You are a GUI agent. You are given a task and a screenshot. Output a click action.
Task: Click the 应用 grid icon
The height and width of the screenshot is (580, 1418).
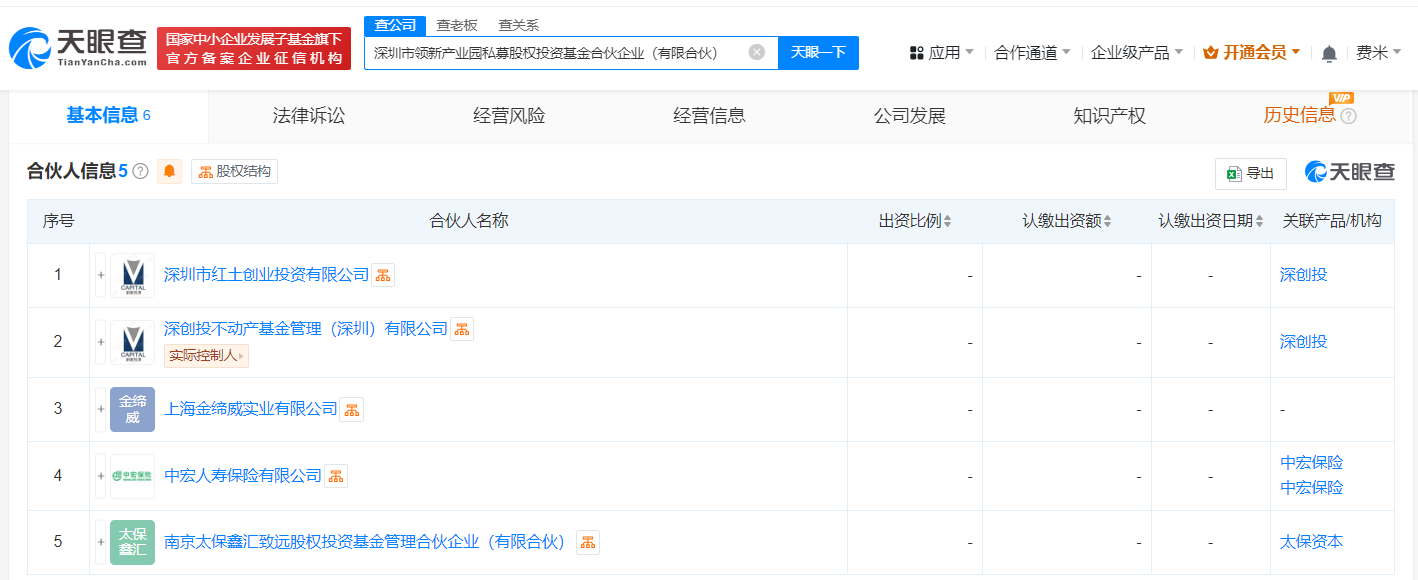[x=916, y=53]
